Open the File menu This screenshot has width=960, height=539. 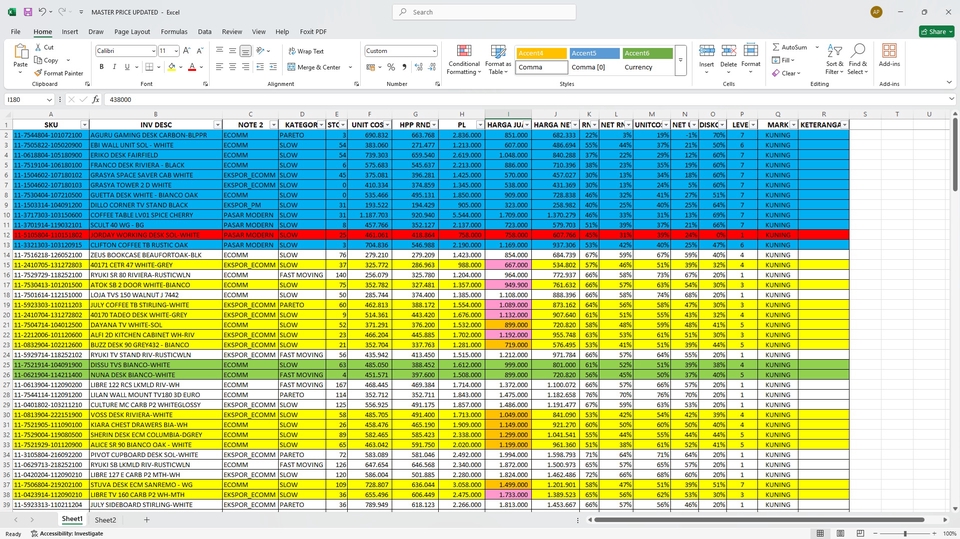coord(15,31)
